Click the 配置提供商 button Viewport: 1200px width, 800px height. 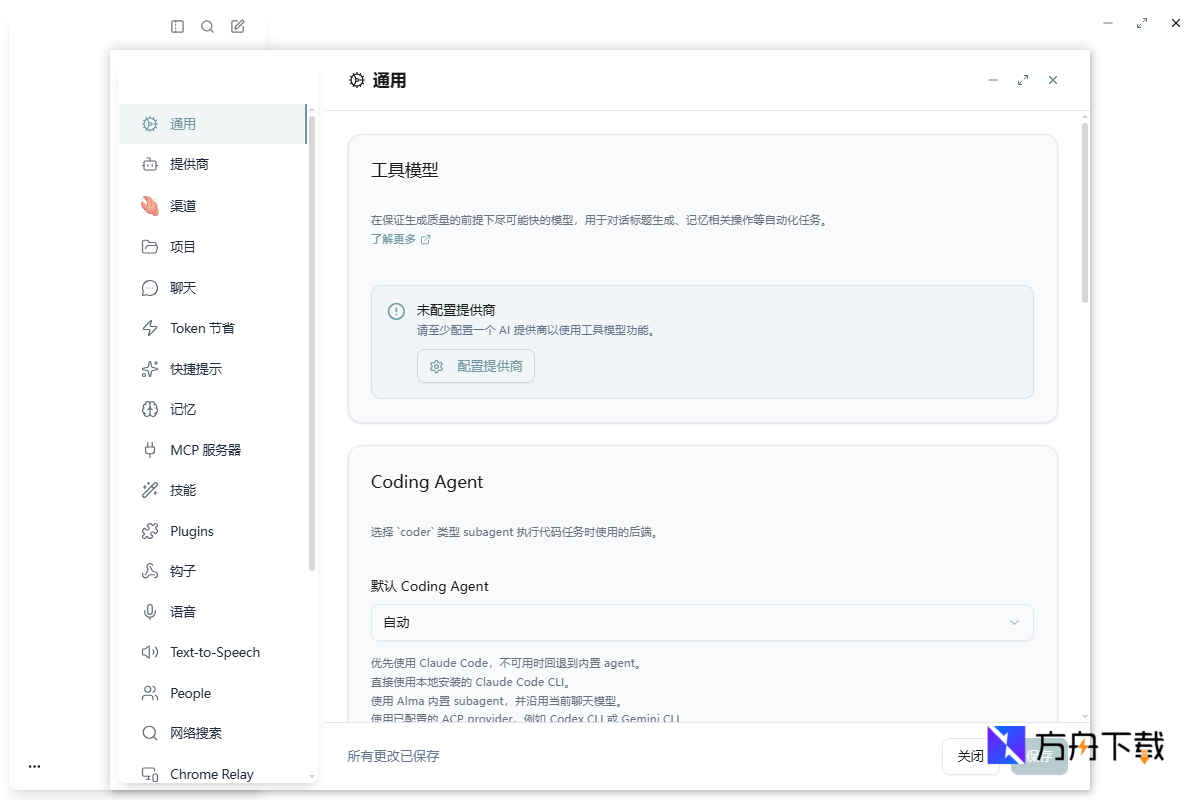tap(475, 366)
